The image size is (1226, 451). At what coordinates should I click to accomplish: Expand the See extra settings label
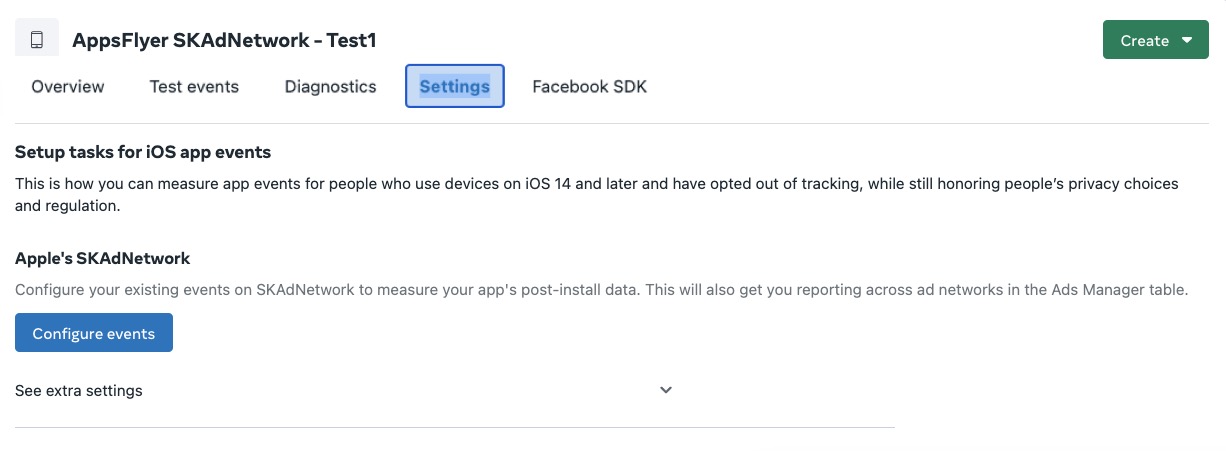[79, 391]
